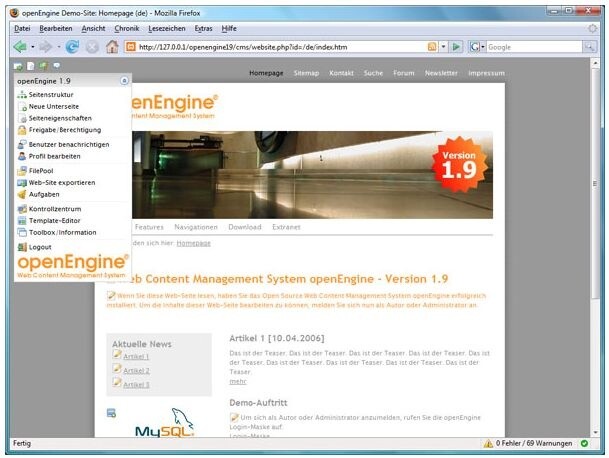This screenshot has height=458, width=609.
Task: Click the green check icon in status bar
Action: 585,443
